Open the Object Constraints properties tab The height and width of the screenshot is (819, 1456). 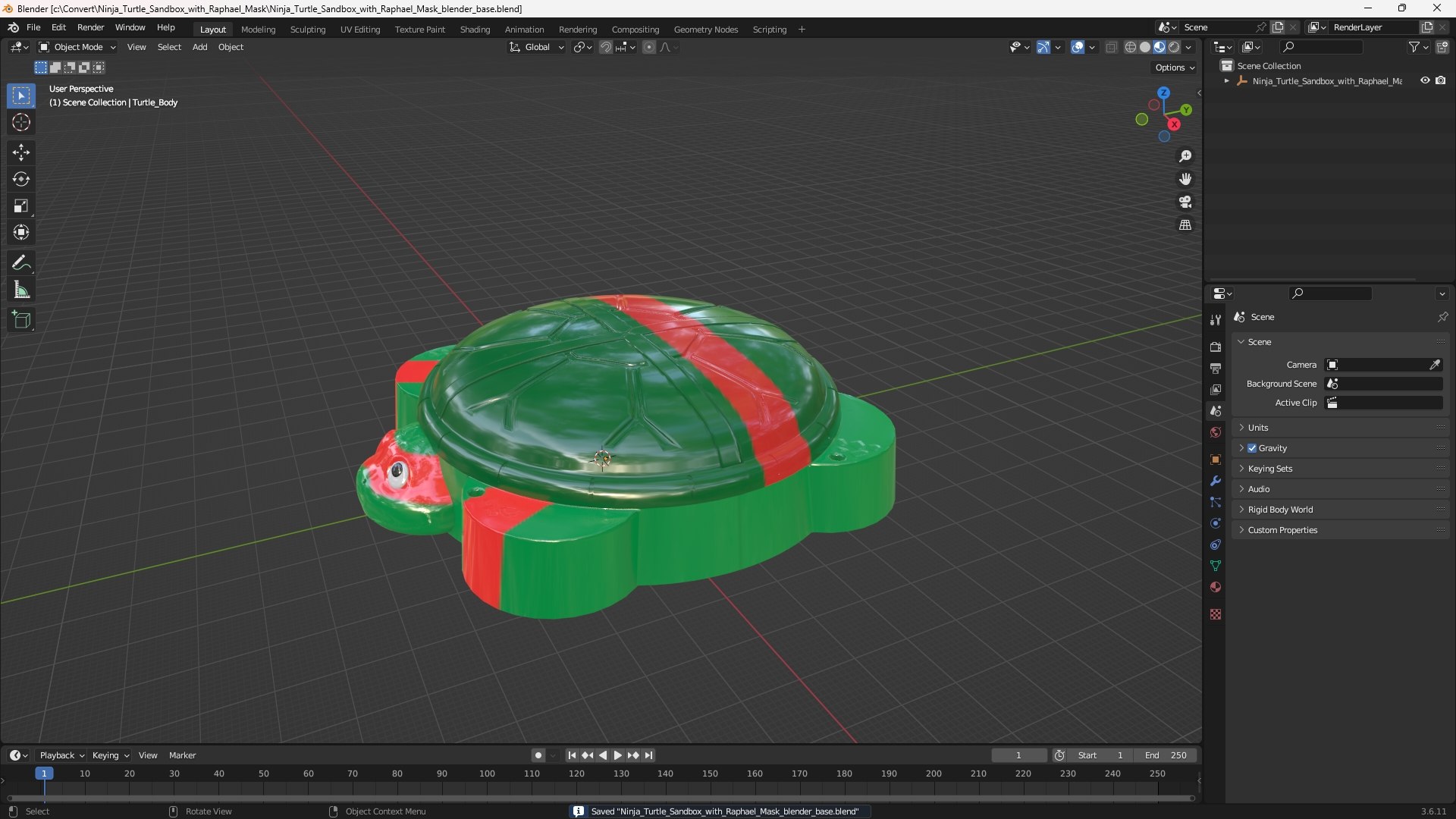[1216, 544]
